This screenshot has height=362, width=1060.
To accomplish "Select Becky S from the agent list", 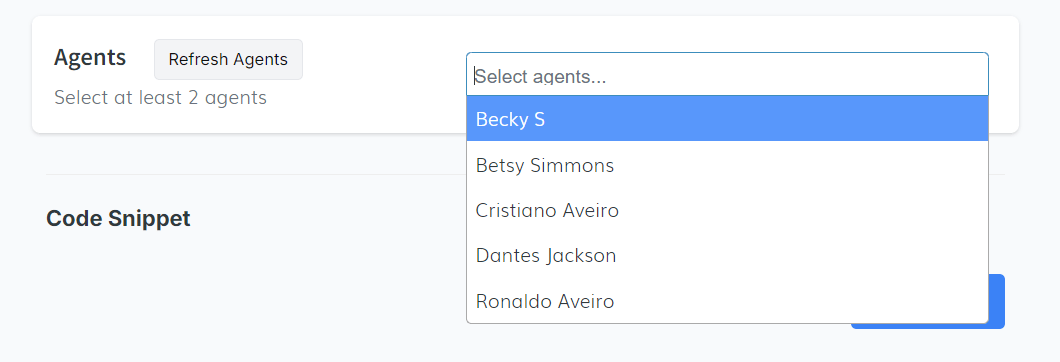I will coord(727,118).
